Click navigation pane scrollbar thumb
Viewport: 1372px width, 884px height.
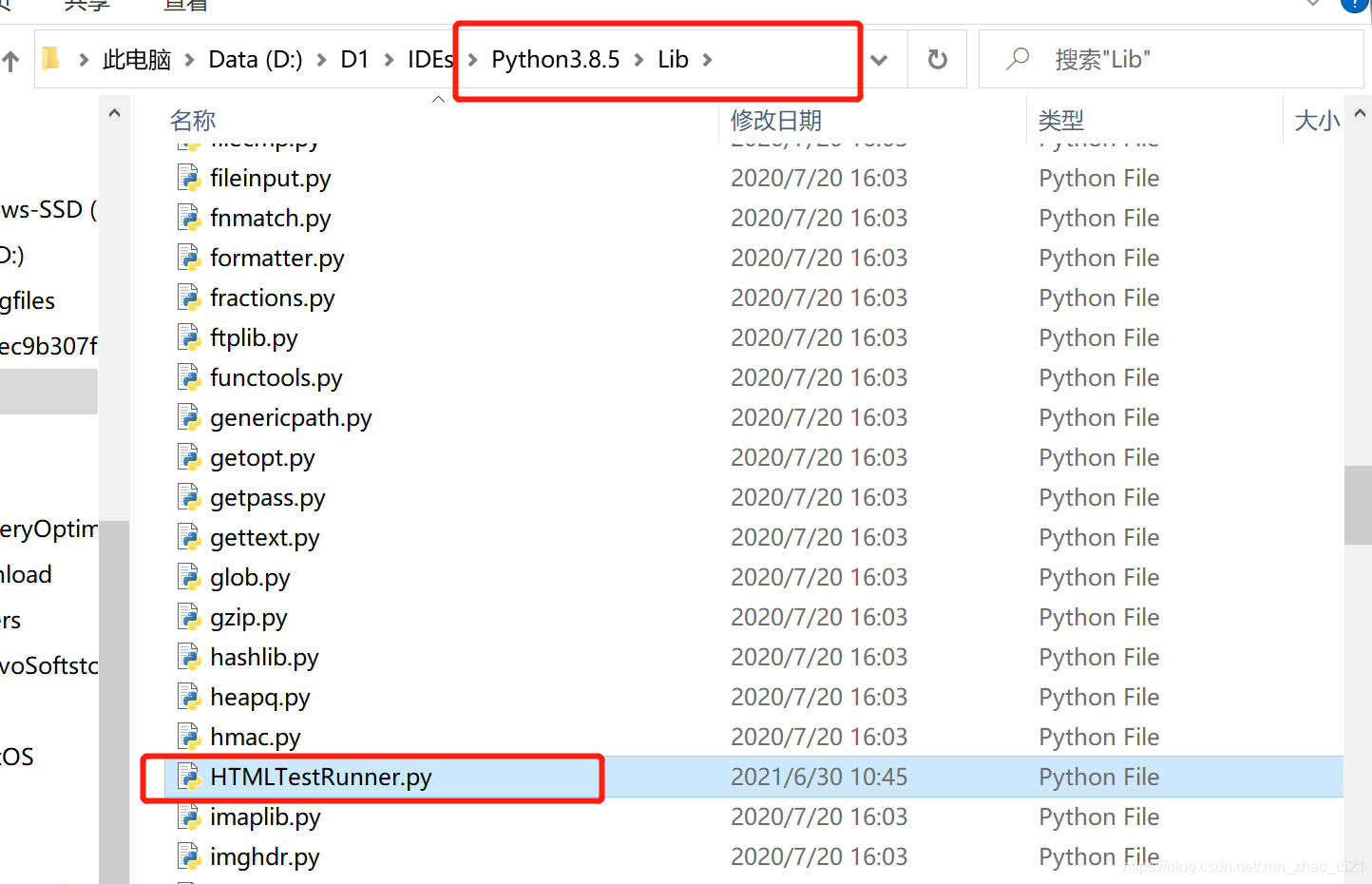point(114,701)
